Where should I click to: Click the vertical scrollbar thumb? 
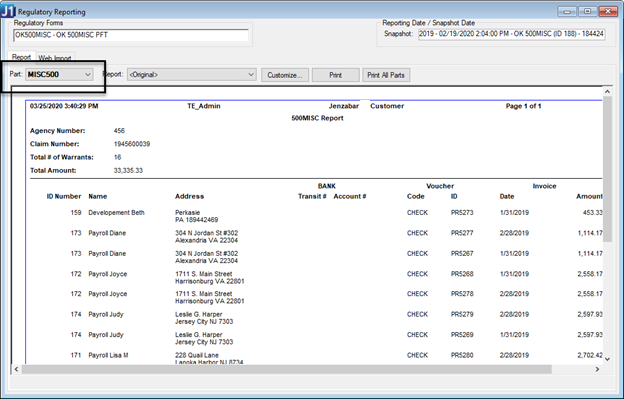coord(607,169)
